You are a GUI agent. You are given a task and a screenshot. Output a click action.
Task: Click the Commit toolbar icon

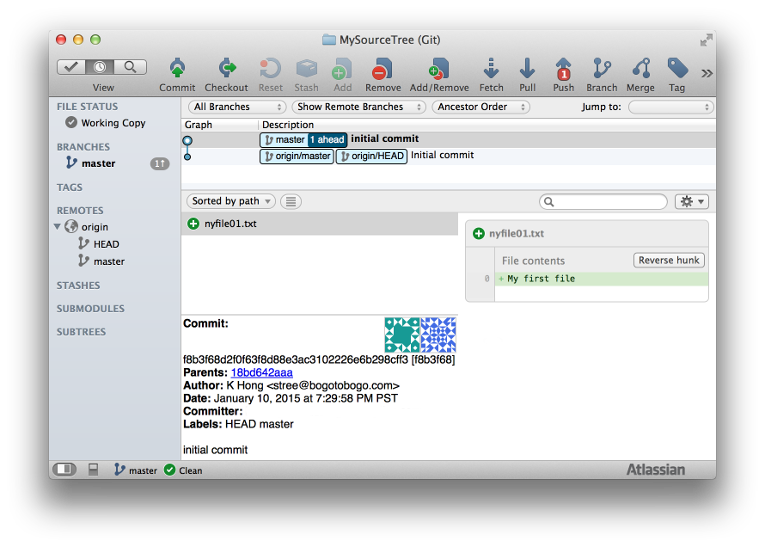click(177, 68)
